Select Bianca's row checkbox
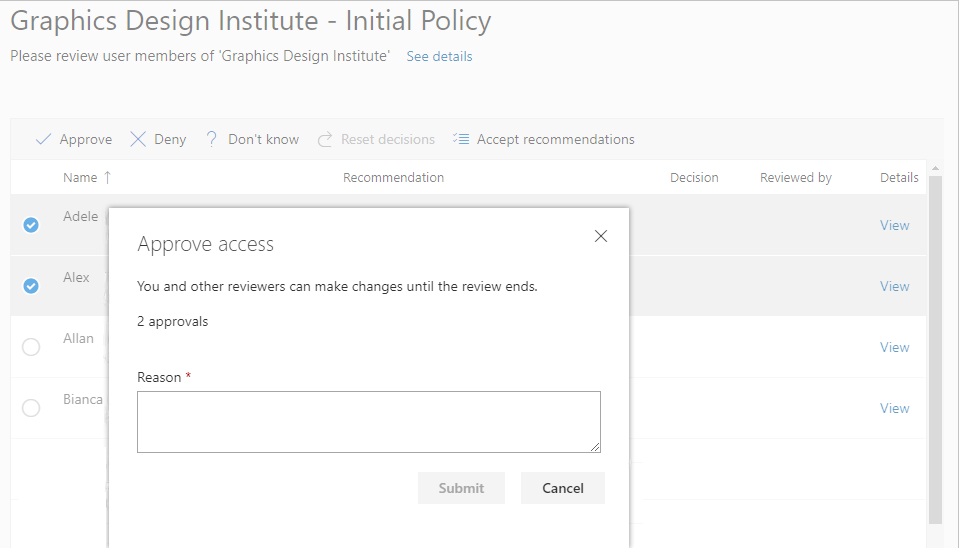The height and width of the screenshot is (548, 959). coord(31,408)
